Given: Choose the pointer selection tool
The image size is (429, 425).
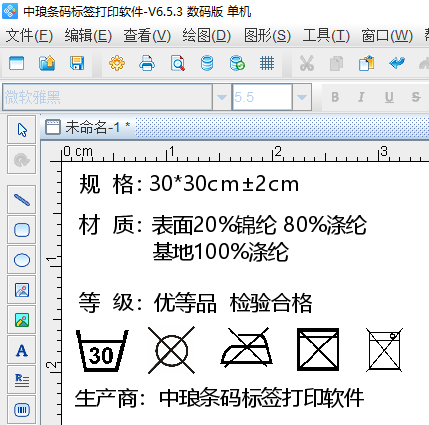Looking at the screenshot, I should coord(22,130).
